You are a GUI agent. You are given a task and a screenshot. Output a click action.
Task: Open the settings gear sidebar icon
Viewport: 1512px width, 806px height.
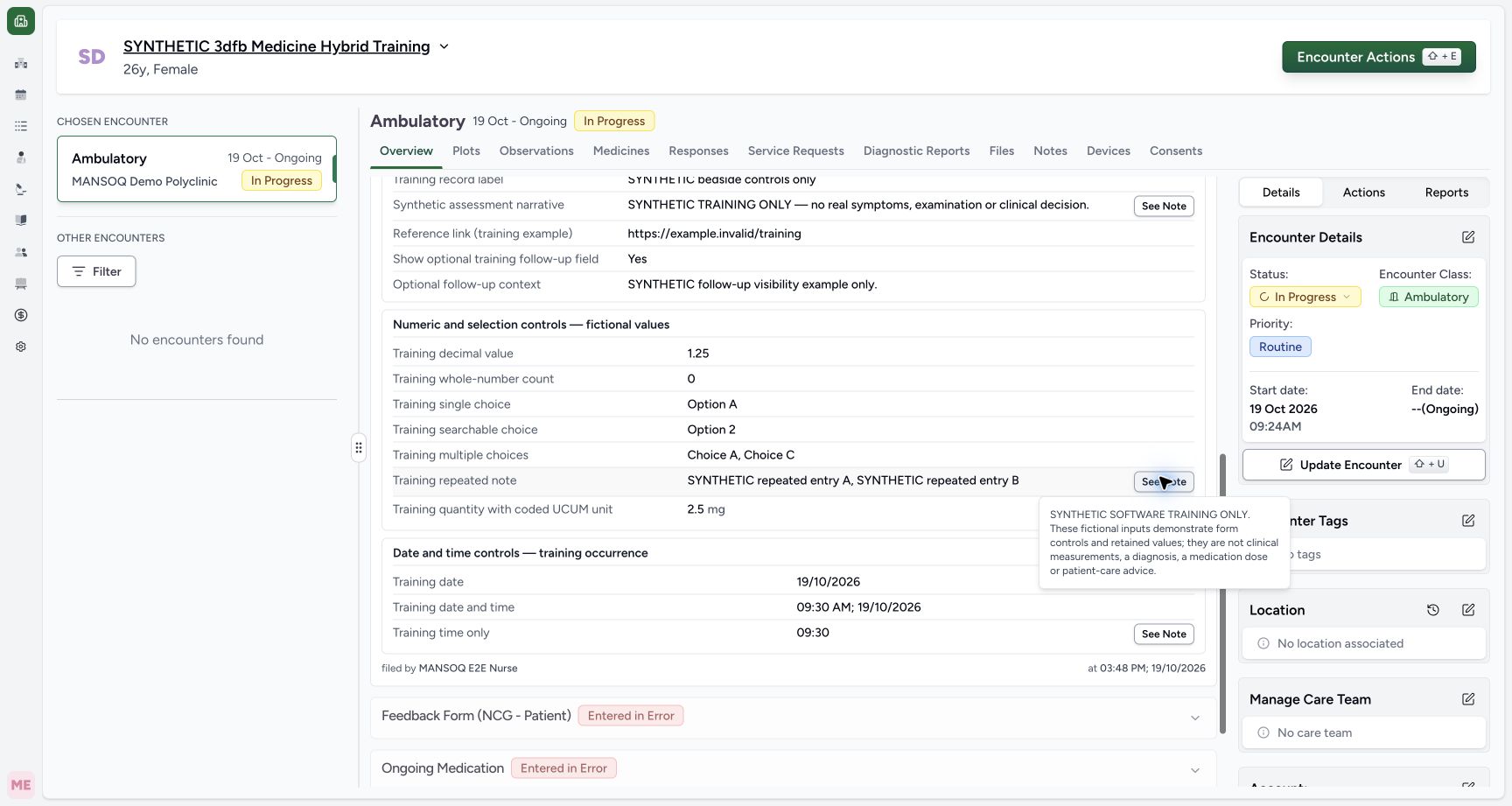(x=21, y=347)
